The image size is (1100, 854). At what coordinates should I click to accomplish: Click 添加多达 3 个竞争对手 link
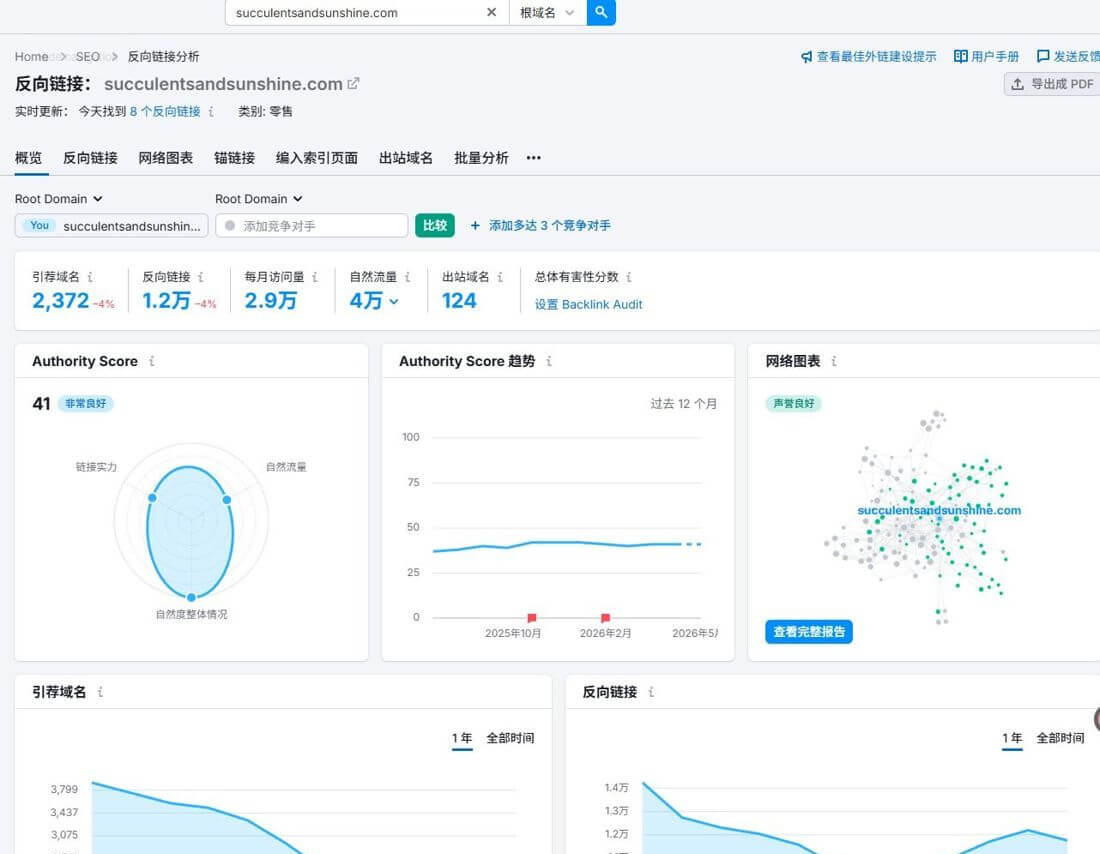click(x=550, y=225)
